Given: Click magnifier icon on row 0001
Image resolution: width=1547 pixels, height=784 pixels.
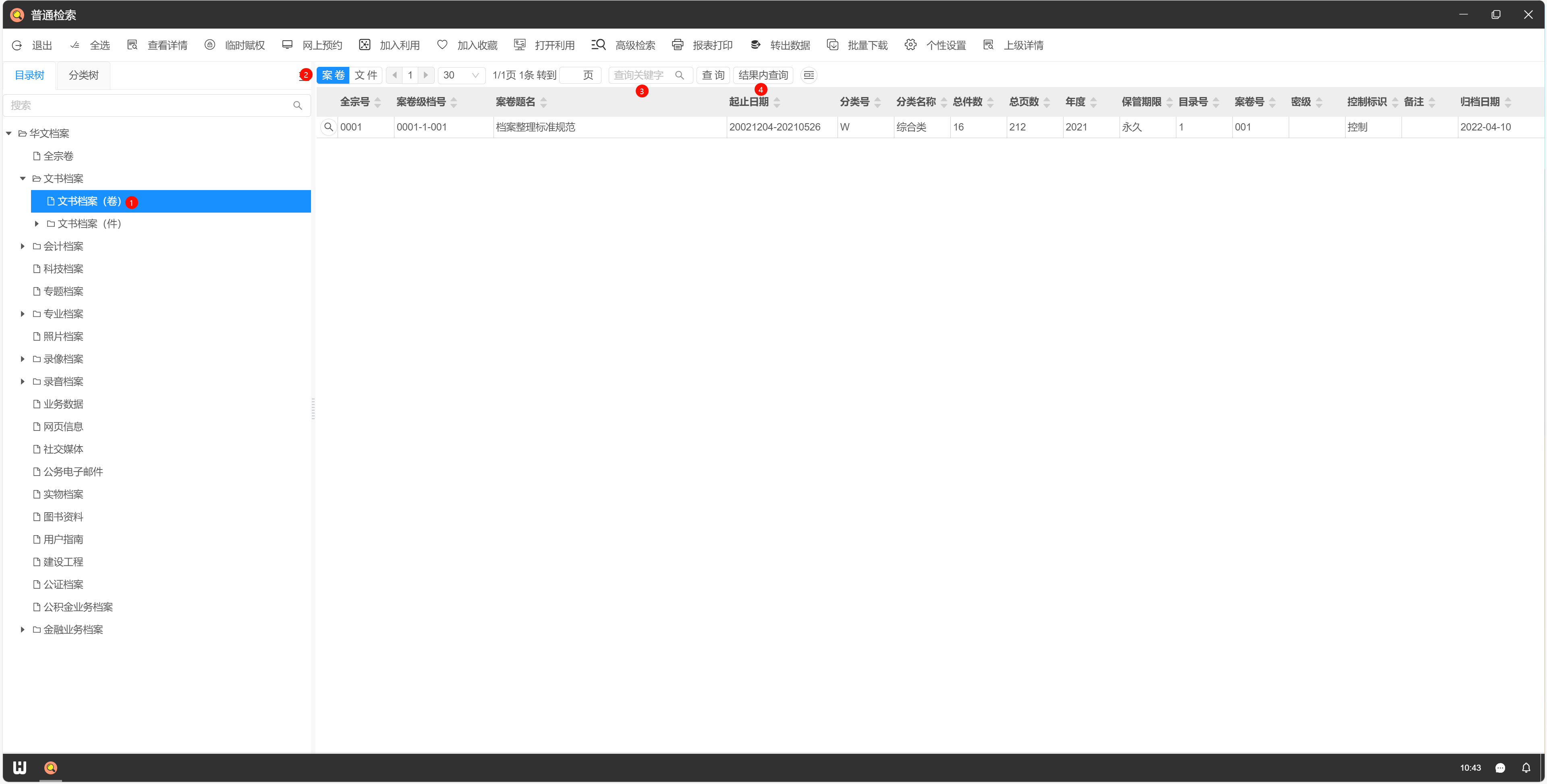Looking at the screenshot, I should pyautogui.click(x=328, y=127).
